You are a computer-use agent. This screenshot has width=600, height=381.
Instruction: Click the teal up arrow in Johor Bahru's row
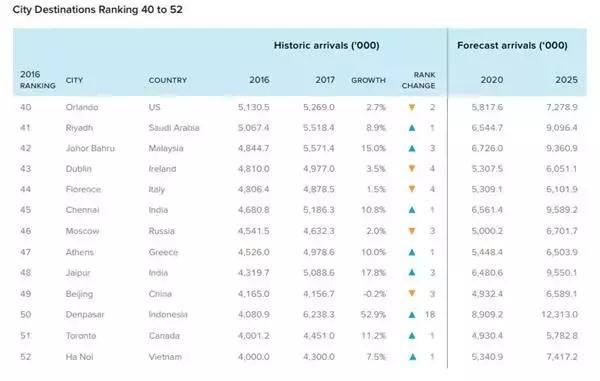pyautogui.click(x=412, y=148)
